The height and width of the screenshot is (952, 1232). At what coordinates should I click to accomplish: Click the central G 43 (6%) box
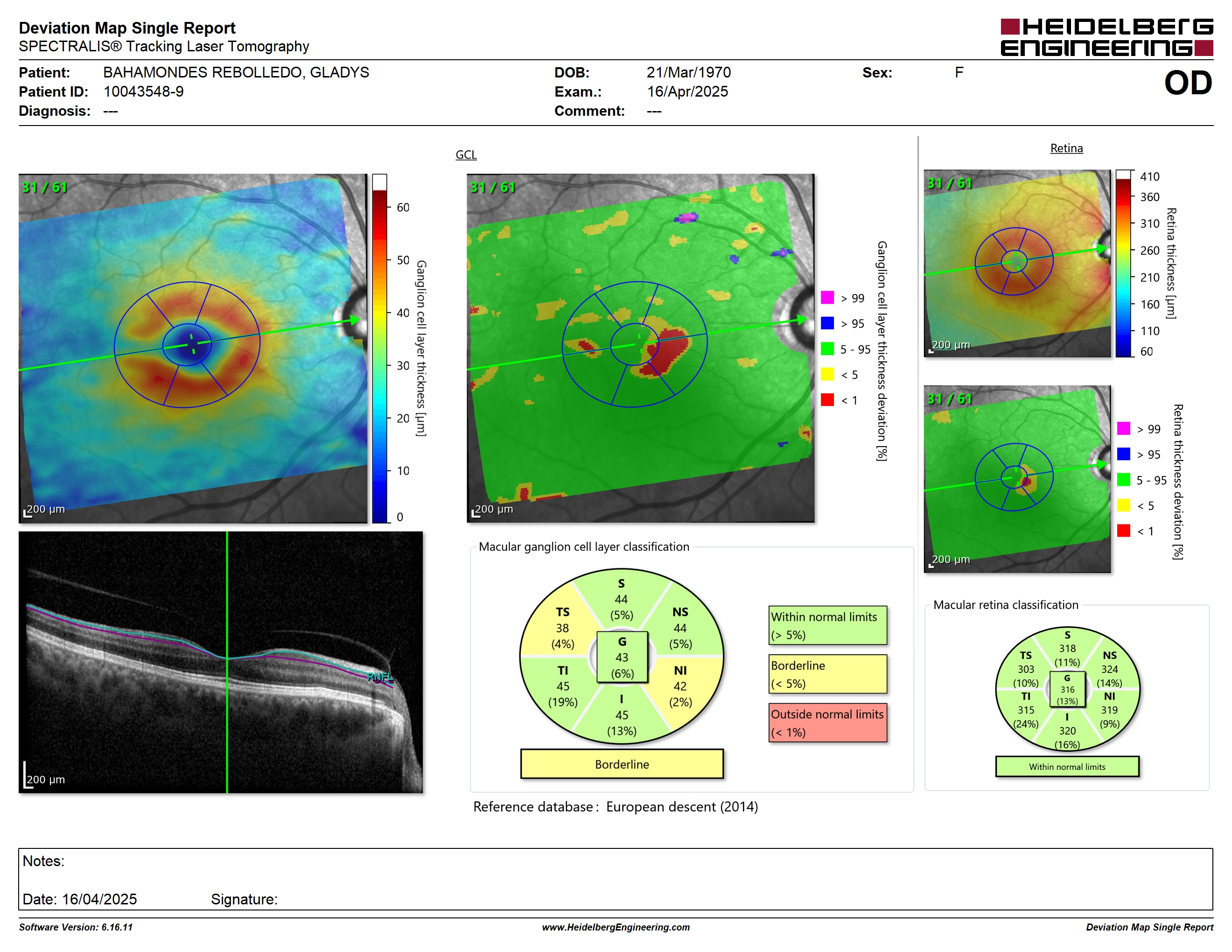[622, 658]
